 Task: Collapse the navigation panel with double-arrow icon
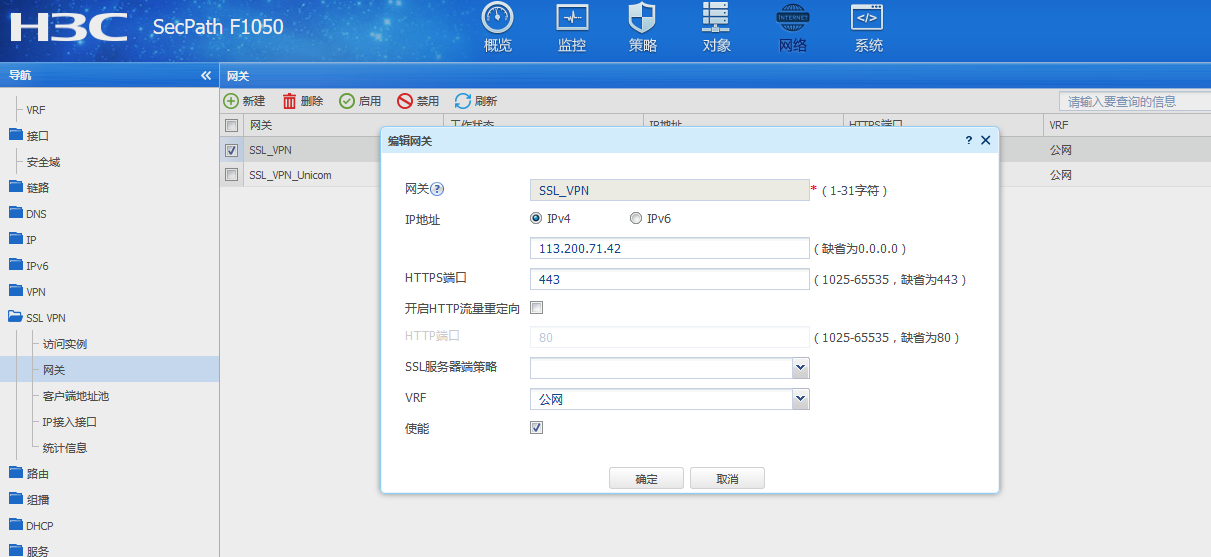point(206,75)
